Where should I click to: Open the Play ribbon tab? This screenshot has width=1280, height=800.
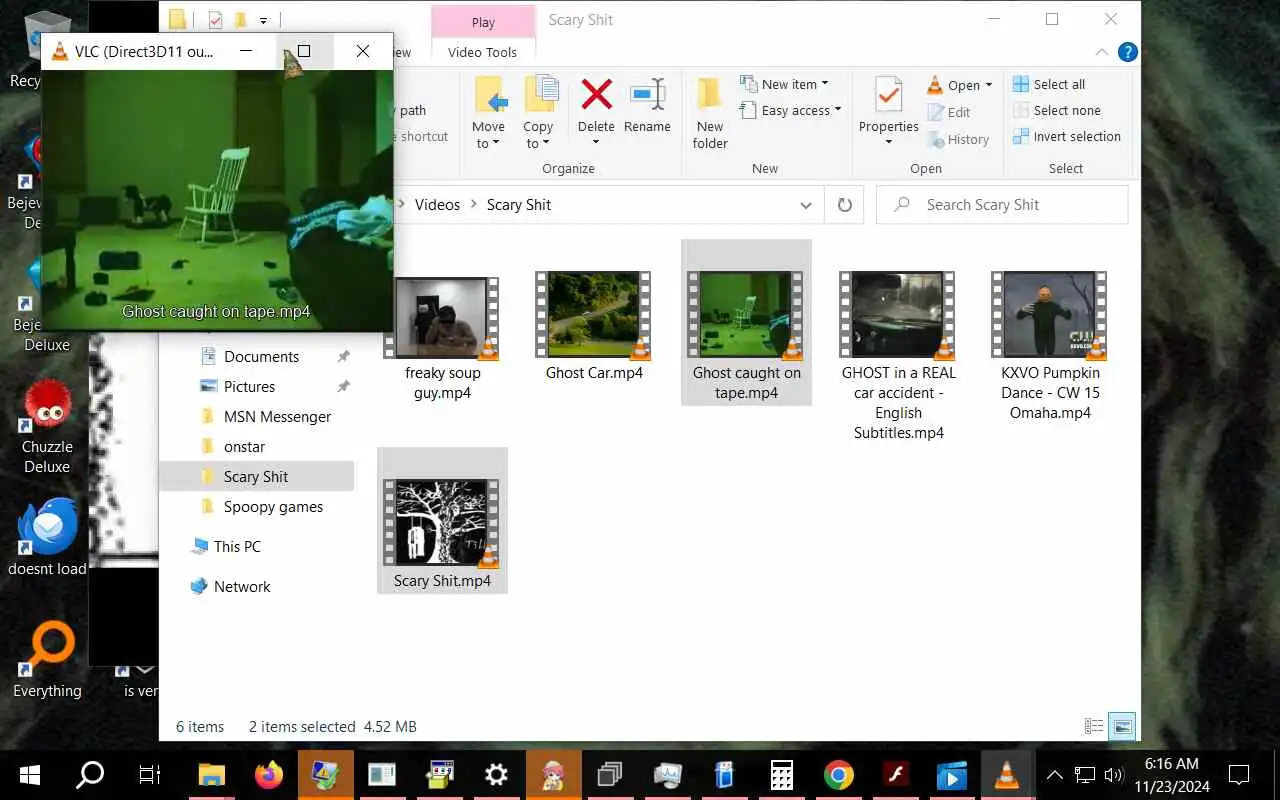[483, 21]
